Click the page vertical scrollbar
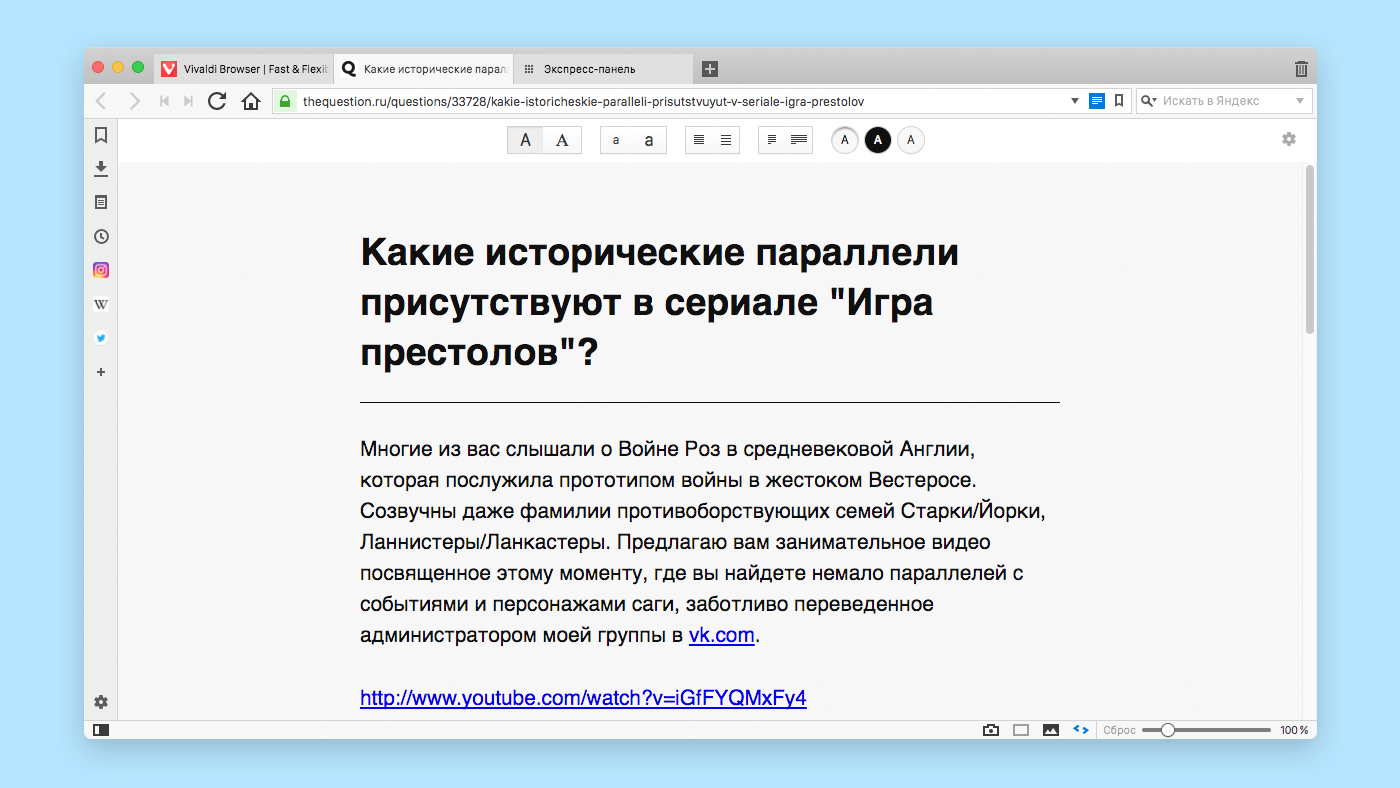1400x788 pixels. click(1309, 249)
